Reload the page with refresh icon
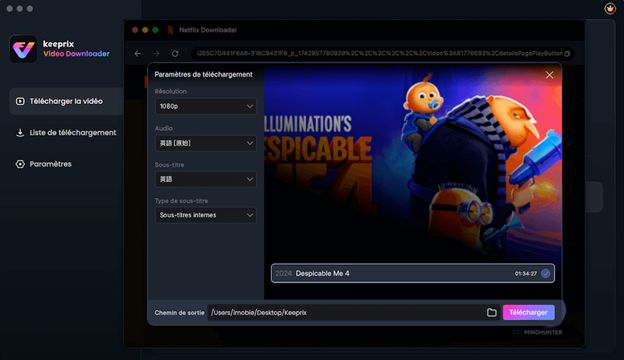The width and height of the screenshot is (624, 360). pyautogui.click(x=175, y=53)
